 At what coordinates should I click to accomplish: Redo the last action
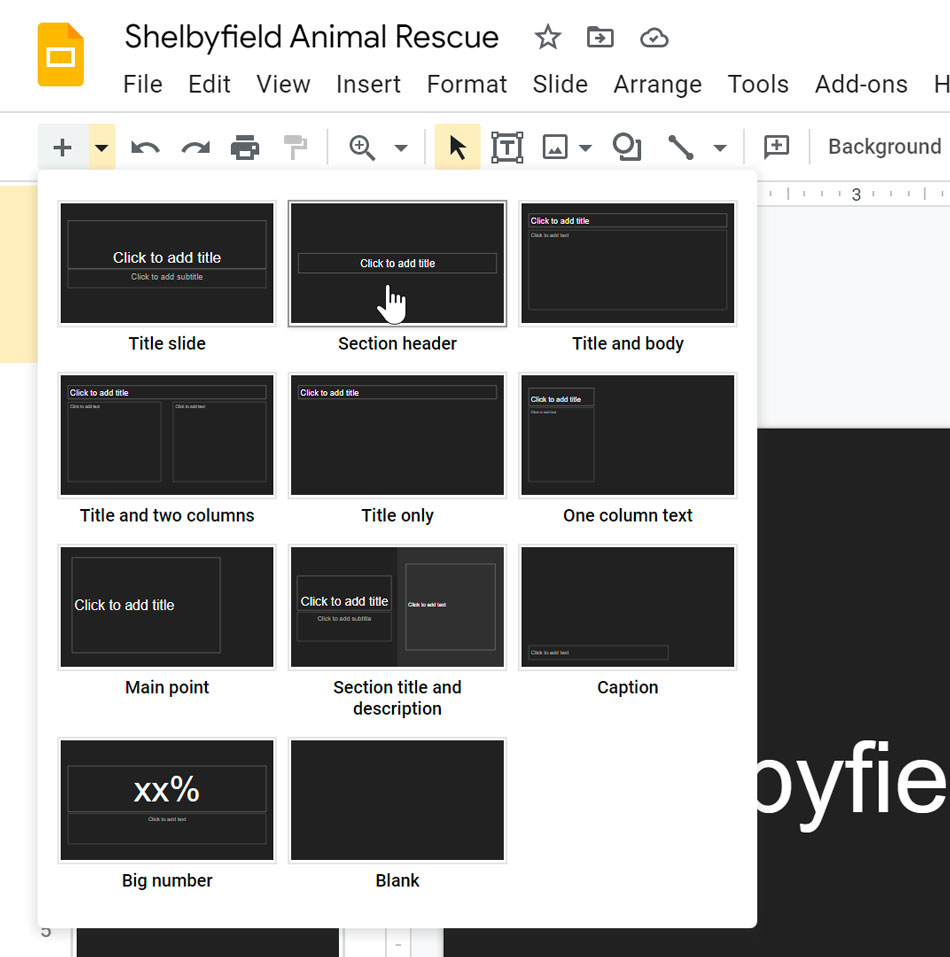[x=194, y=146]
